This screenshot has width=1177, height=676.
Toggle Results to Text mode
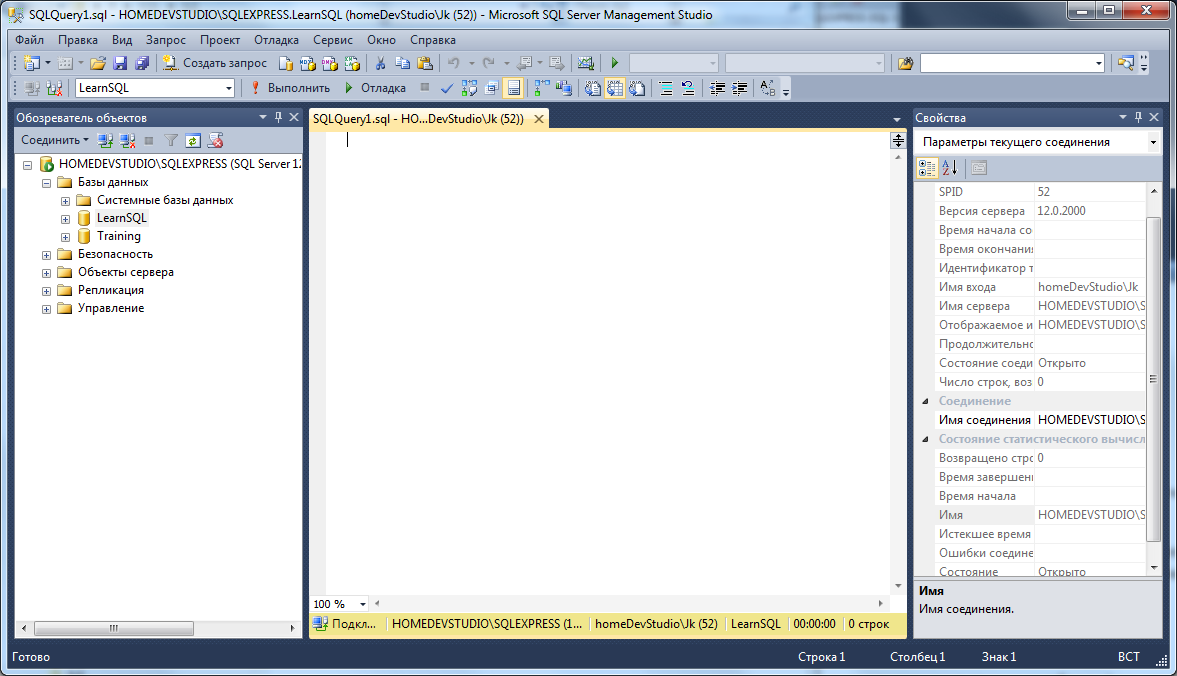(x=592, y=89)
